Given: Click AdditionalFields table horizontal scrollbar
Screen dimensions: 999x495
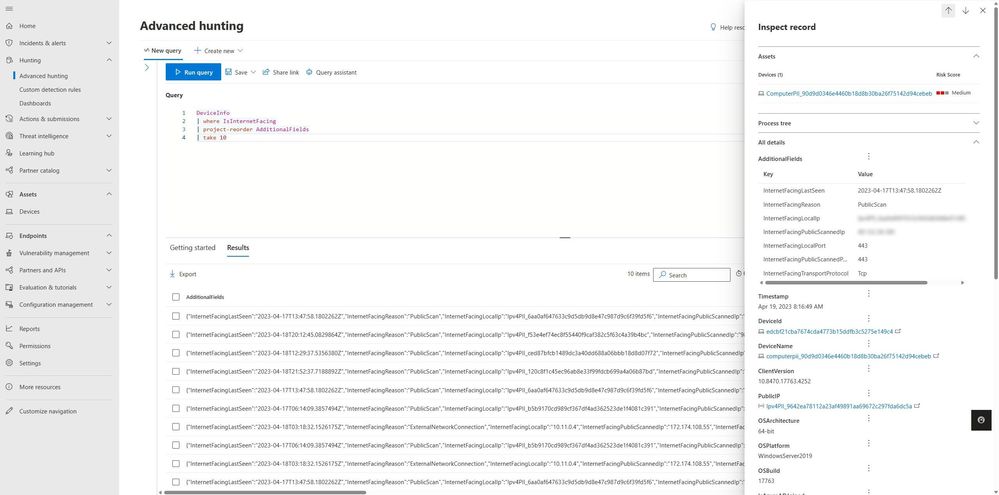Looking at the screenshot, I should click(845, 282).
